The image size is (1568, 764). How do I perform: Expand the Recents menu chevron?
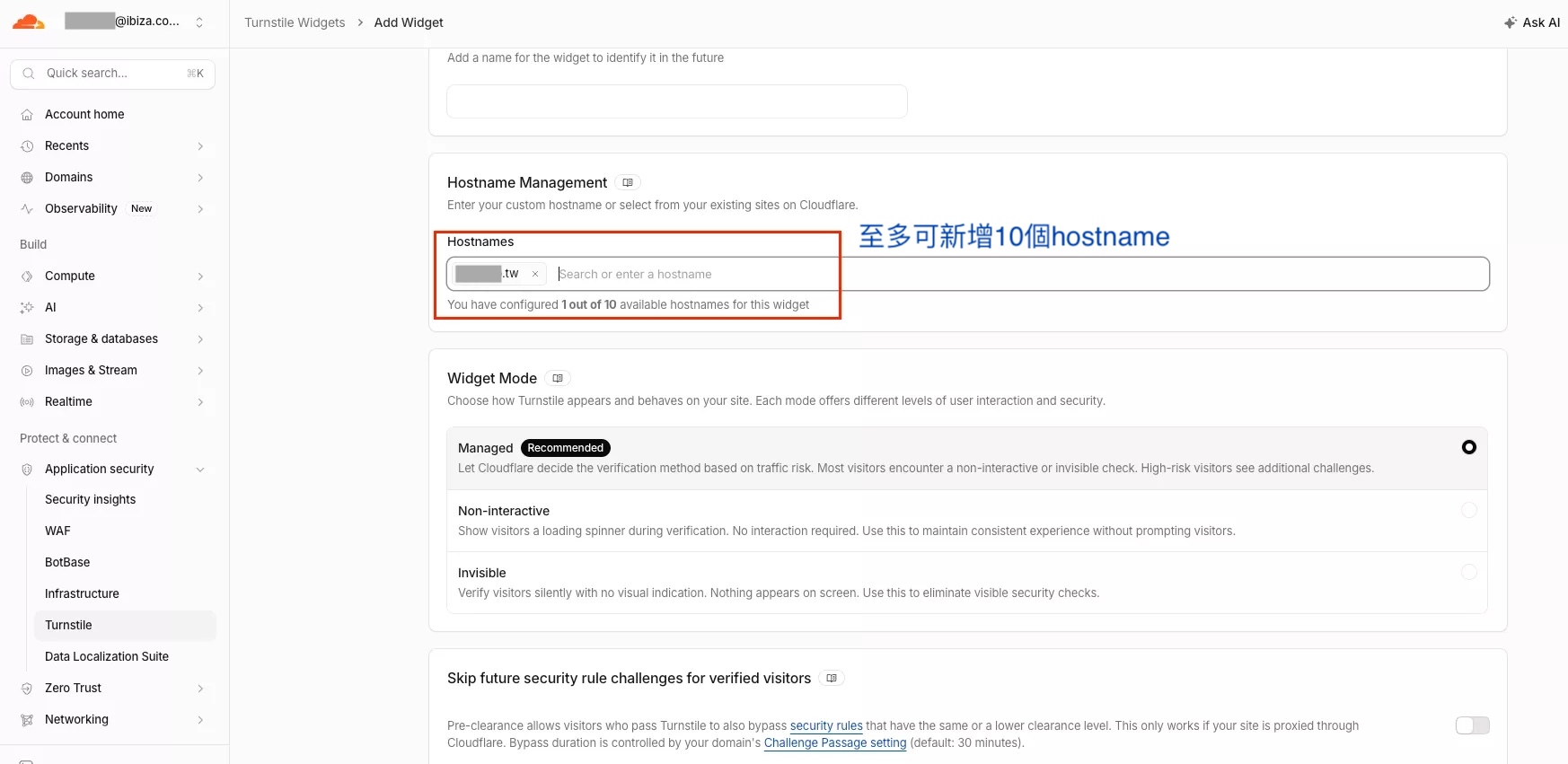click(200, 146)
